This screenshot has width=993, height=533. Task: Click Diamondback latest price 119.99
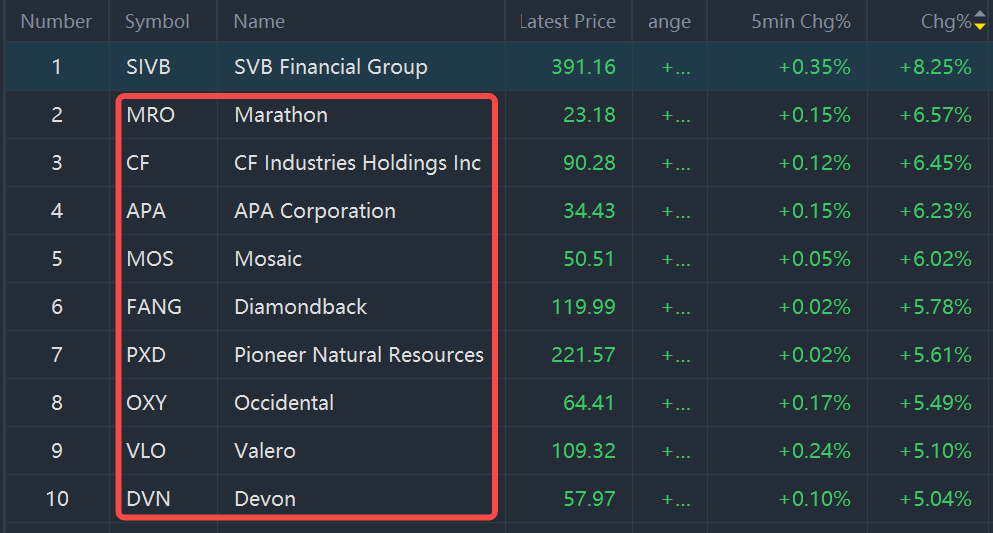point(583,307)
